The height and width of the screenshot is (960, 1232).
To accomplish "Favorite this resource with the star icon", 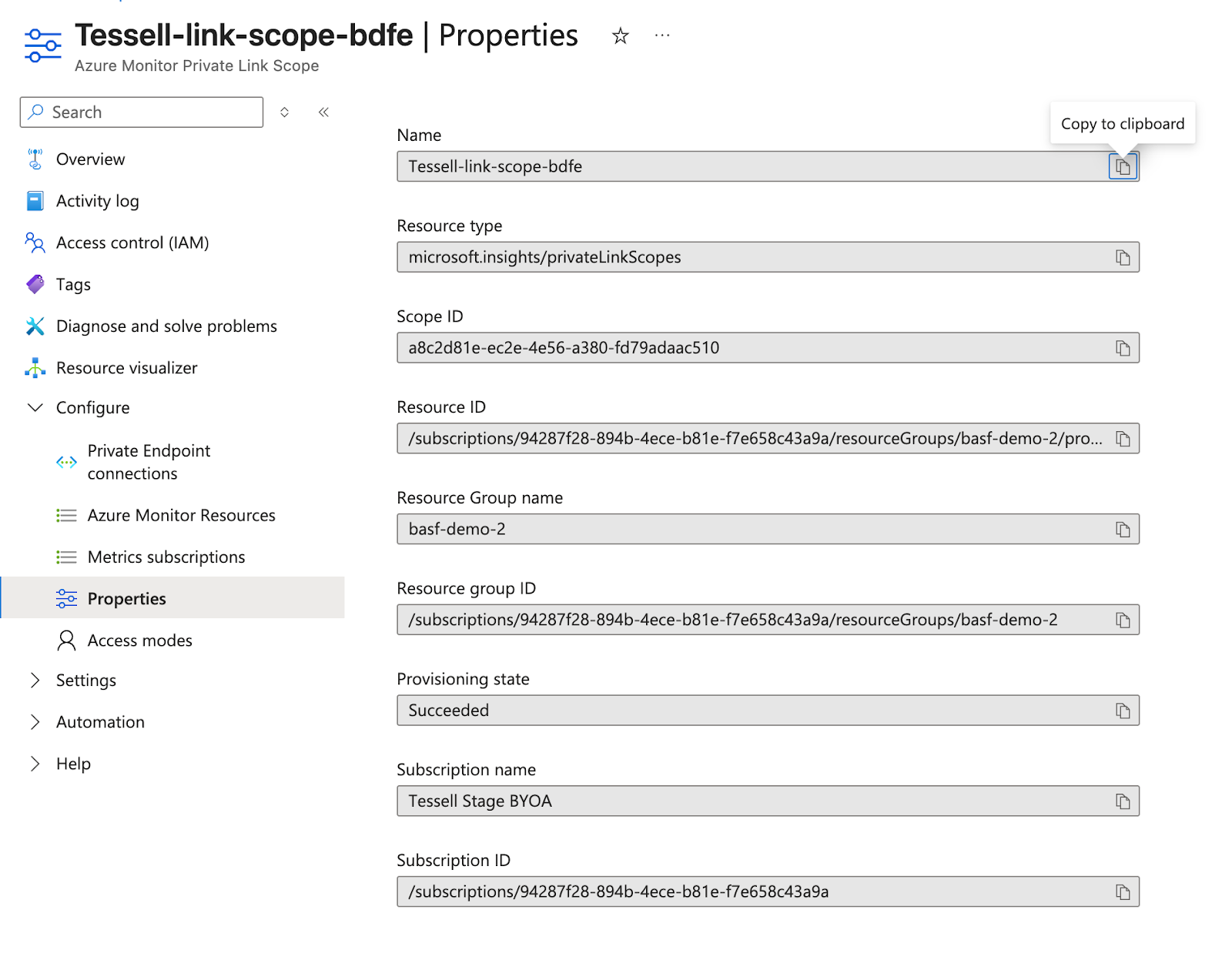I will (621, 36).
